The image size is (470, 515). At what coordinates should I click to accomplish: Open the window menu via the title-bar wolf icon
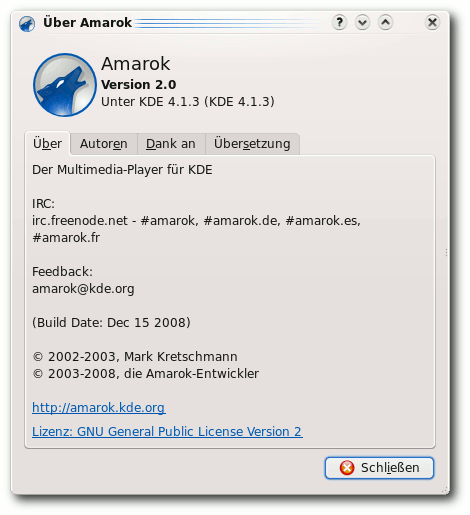27,24
